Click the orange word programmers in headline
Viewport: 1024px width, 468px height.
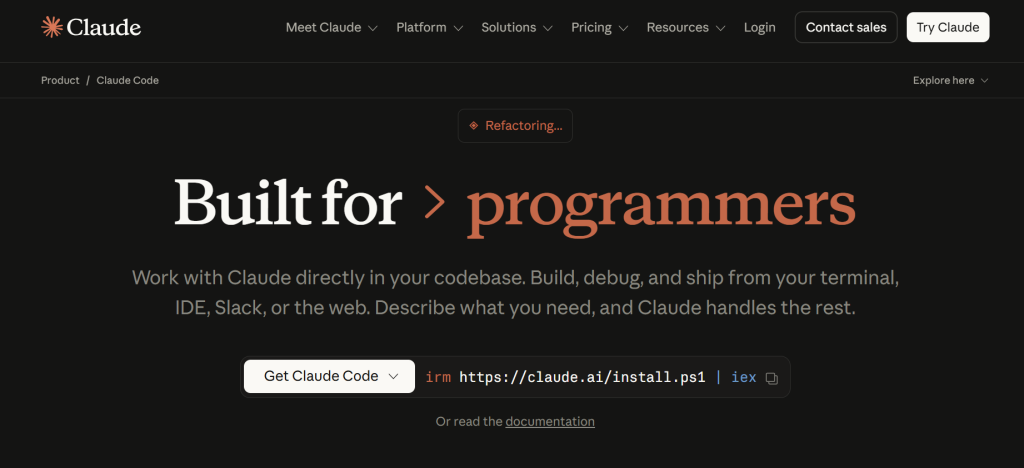(x=661, y=208)
